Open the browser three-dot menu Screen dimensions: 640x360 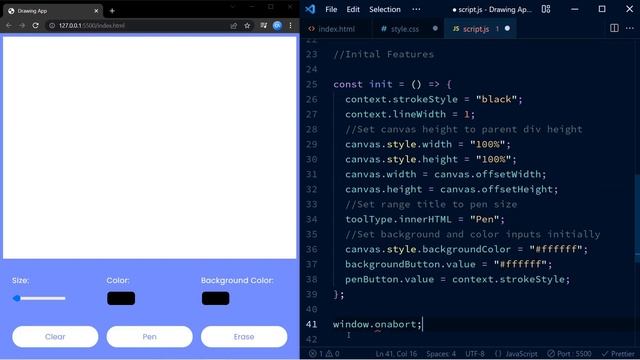[291, 25]
